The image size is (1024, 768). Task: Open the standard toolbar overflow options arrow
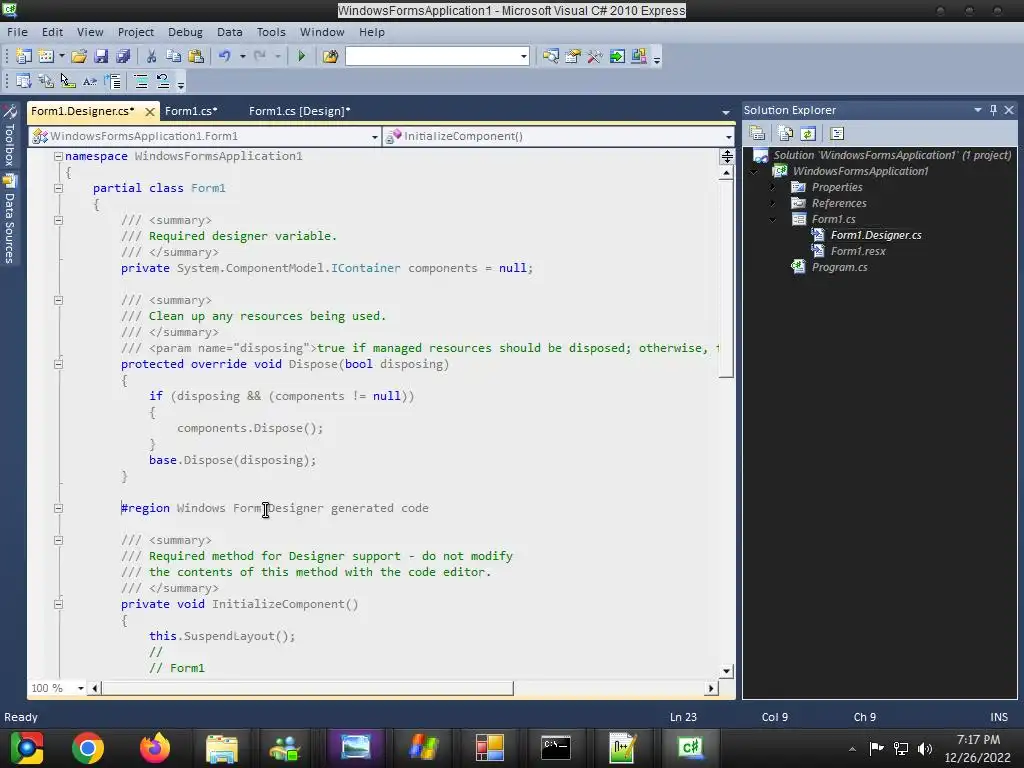[657, 59]
